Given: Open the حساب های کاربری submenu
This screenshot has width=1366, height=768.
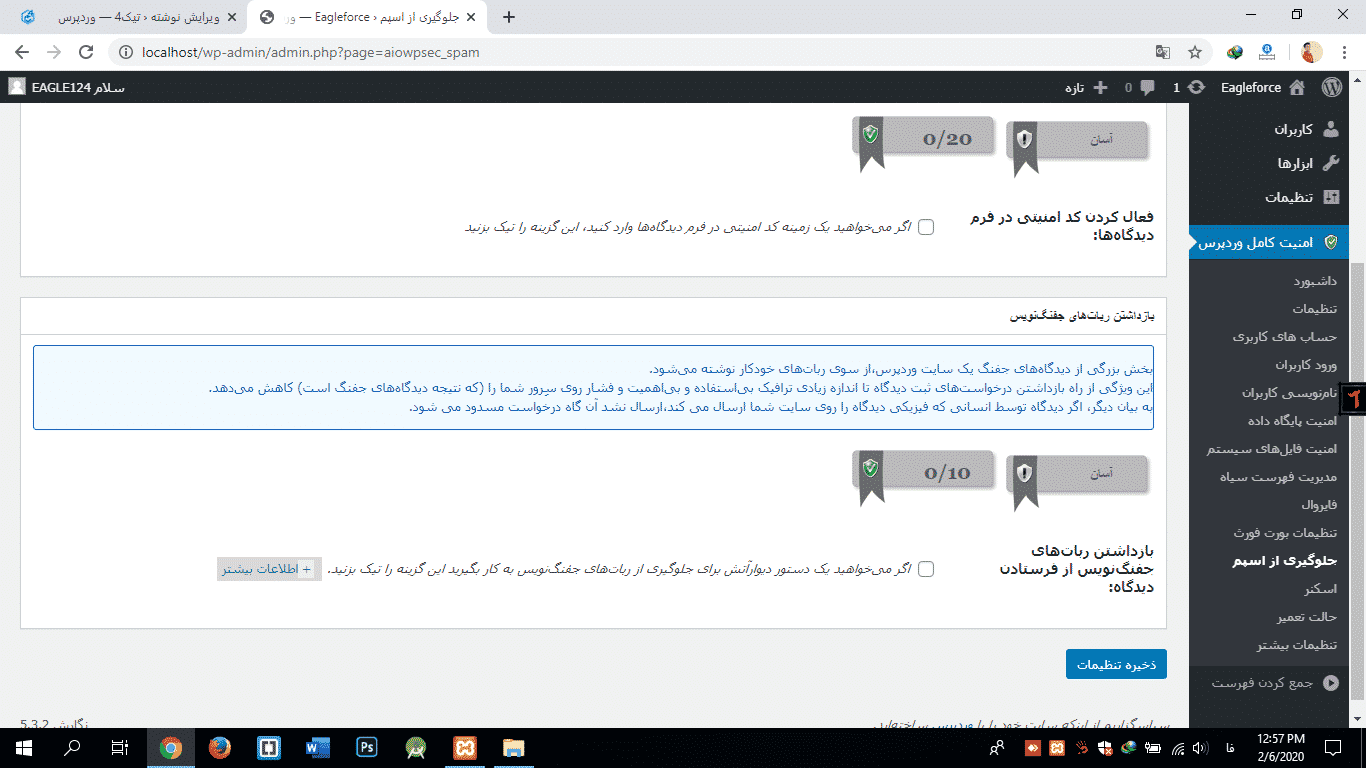Looking at the screenshot, I should coord(1285,337).
